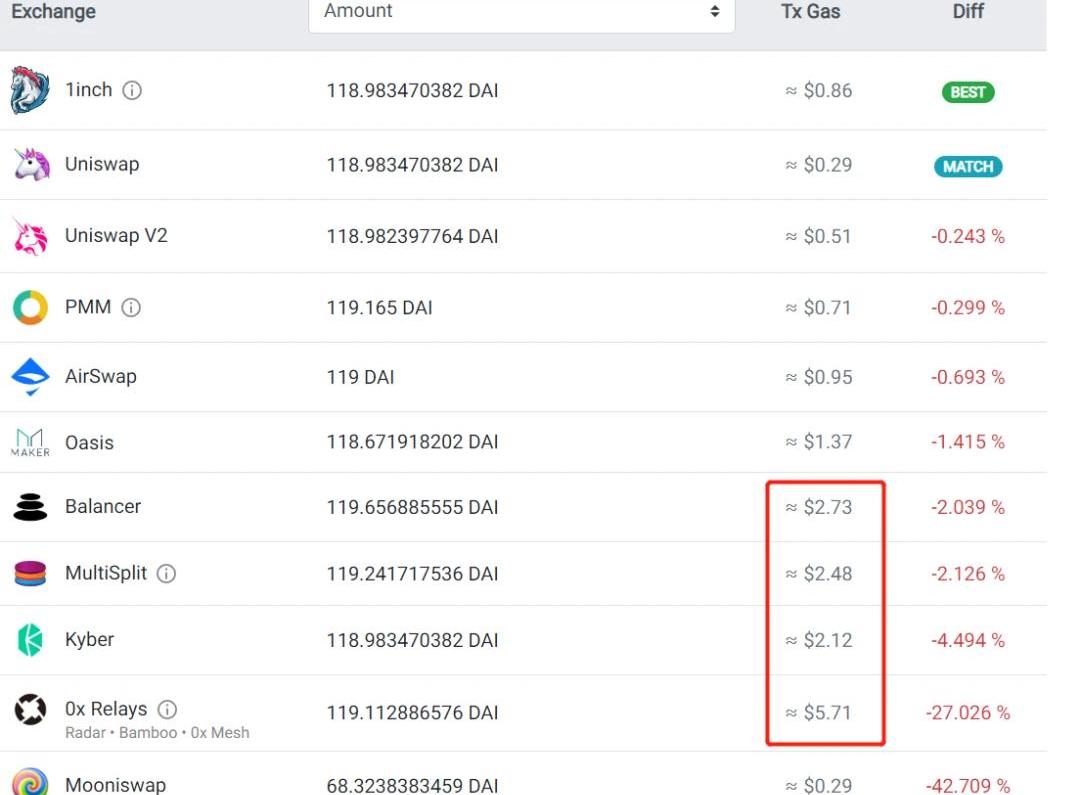Sort by the Tx Gas column header
The height and width of the screenshot is (795, 1080).
click(x=810, y=12)
